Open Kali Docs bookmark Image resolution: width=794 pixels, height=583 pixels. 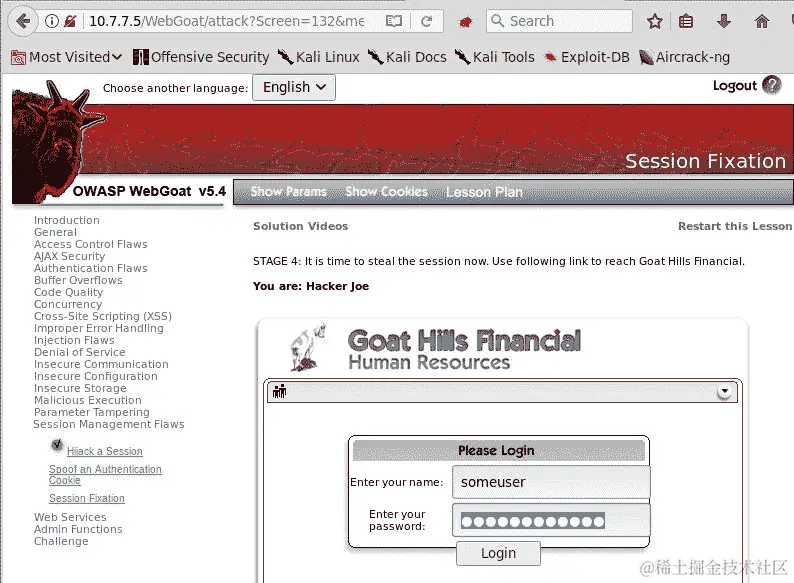point(407,57)
